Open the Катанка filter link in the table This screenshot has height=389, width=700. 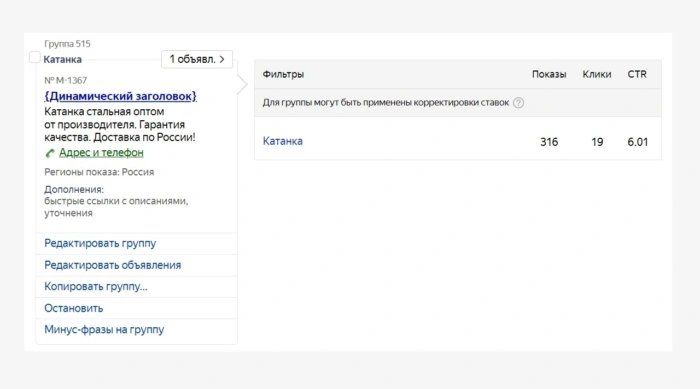click(283, 141)
